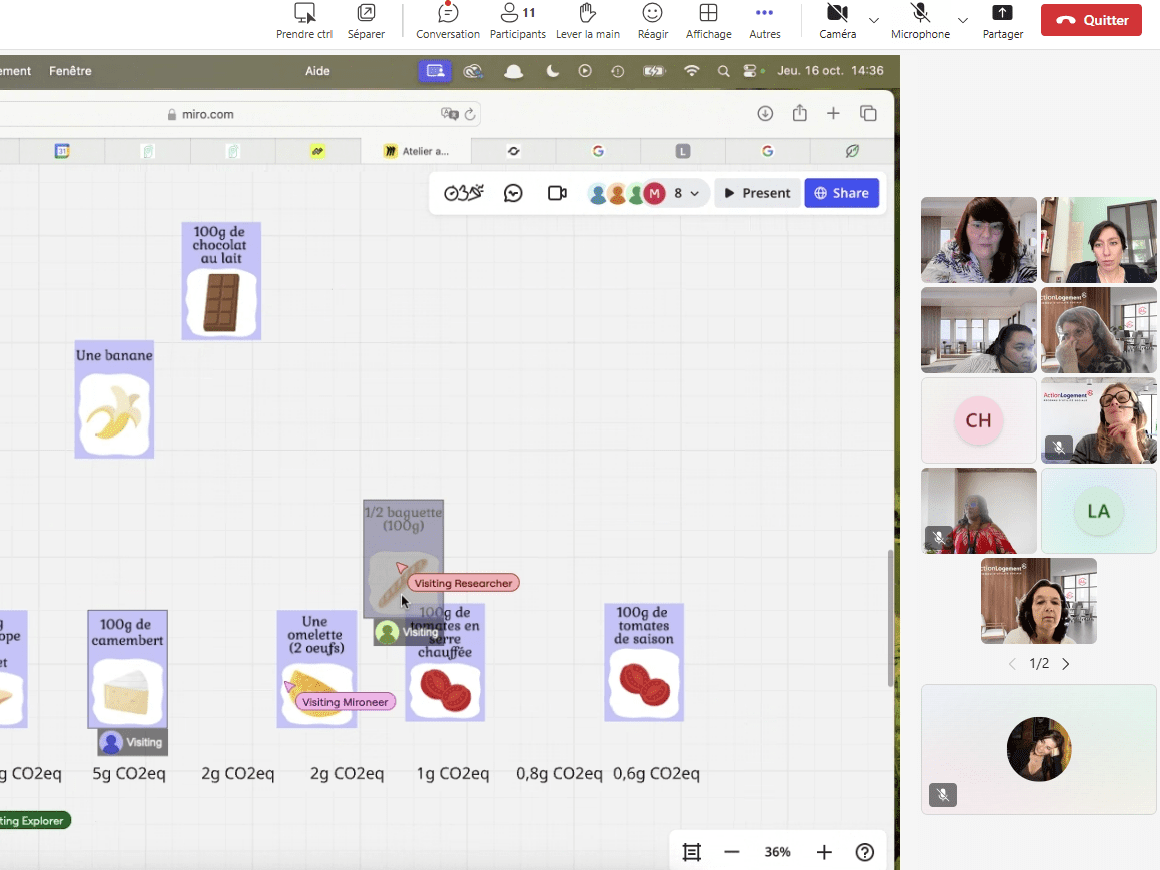Toggle Prendre ctrl remote control

pyautogui.click(x=304, y=21)
